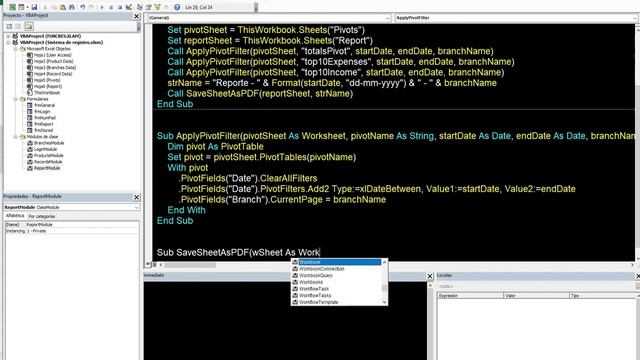Switch to the Por categorías properties tab
The width and height of the screenshot is (640, 360).
pyautogui.click(x=42, y=216)
